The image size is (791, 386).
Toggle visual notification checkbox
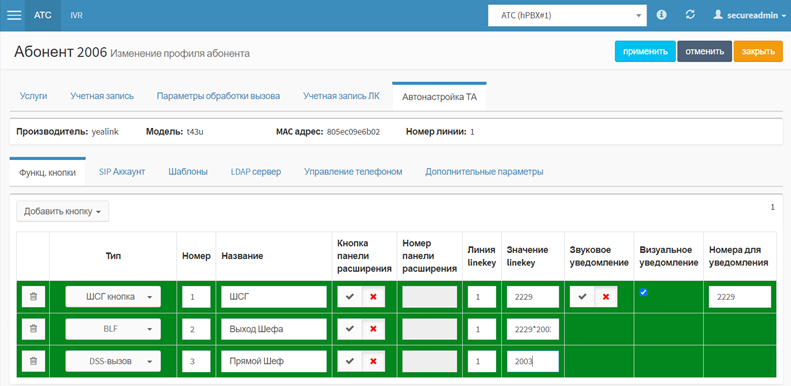click(x=643, y=293)
